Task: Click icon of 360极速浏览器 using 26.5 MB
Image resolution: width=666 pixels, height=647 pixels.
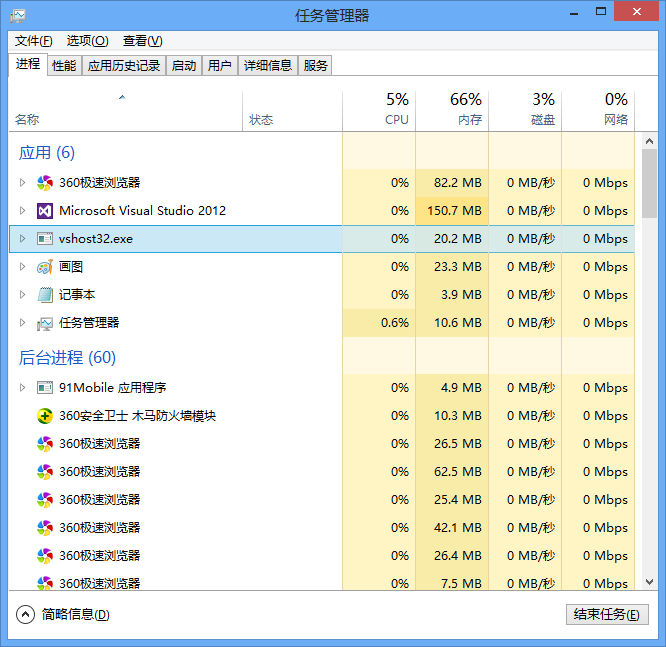Action: click(45, 444)
